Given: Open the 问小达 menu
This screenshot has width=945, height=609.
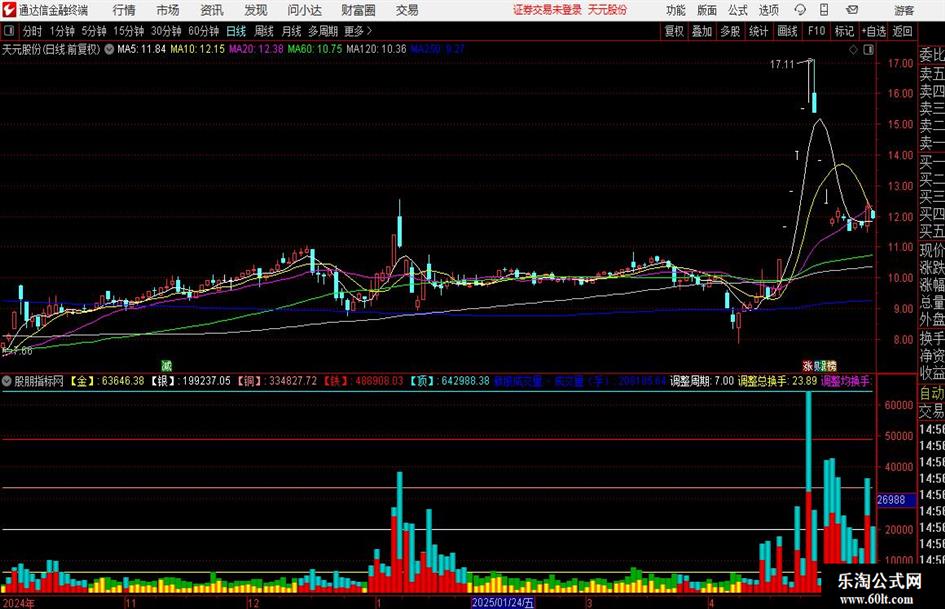Looking at the screenshot, I should pos(304,10).
